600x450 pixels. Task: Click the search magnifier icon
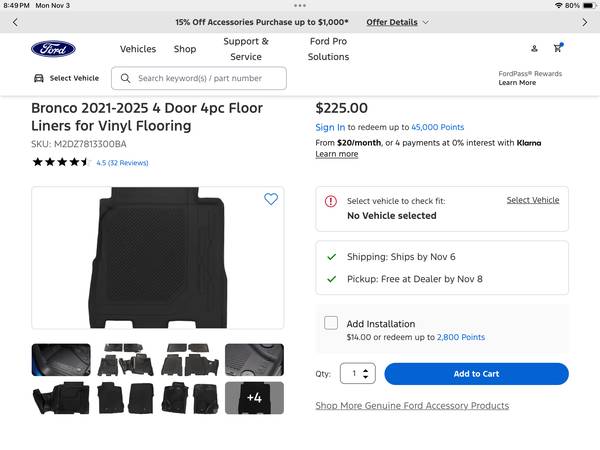click(125, 78)
